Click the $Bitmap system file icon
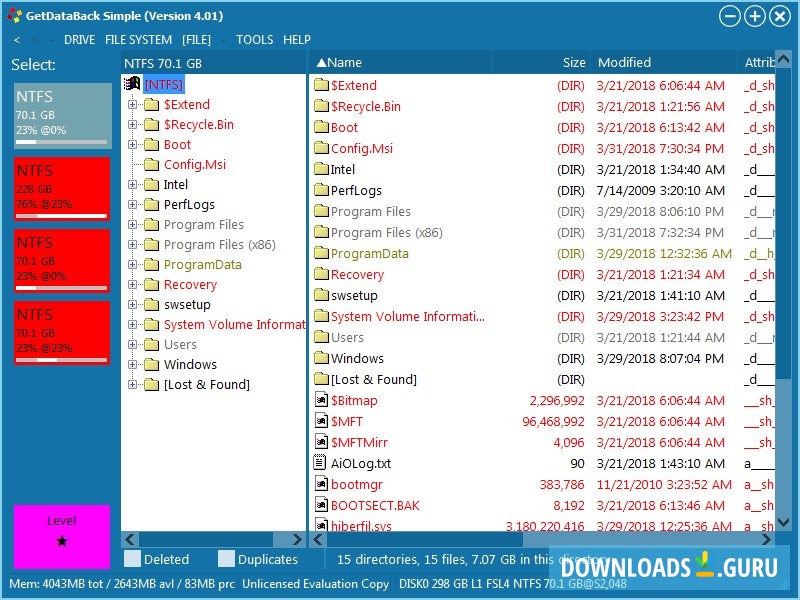The height and width of the screenshot is (600, 800). point(322,400)
